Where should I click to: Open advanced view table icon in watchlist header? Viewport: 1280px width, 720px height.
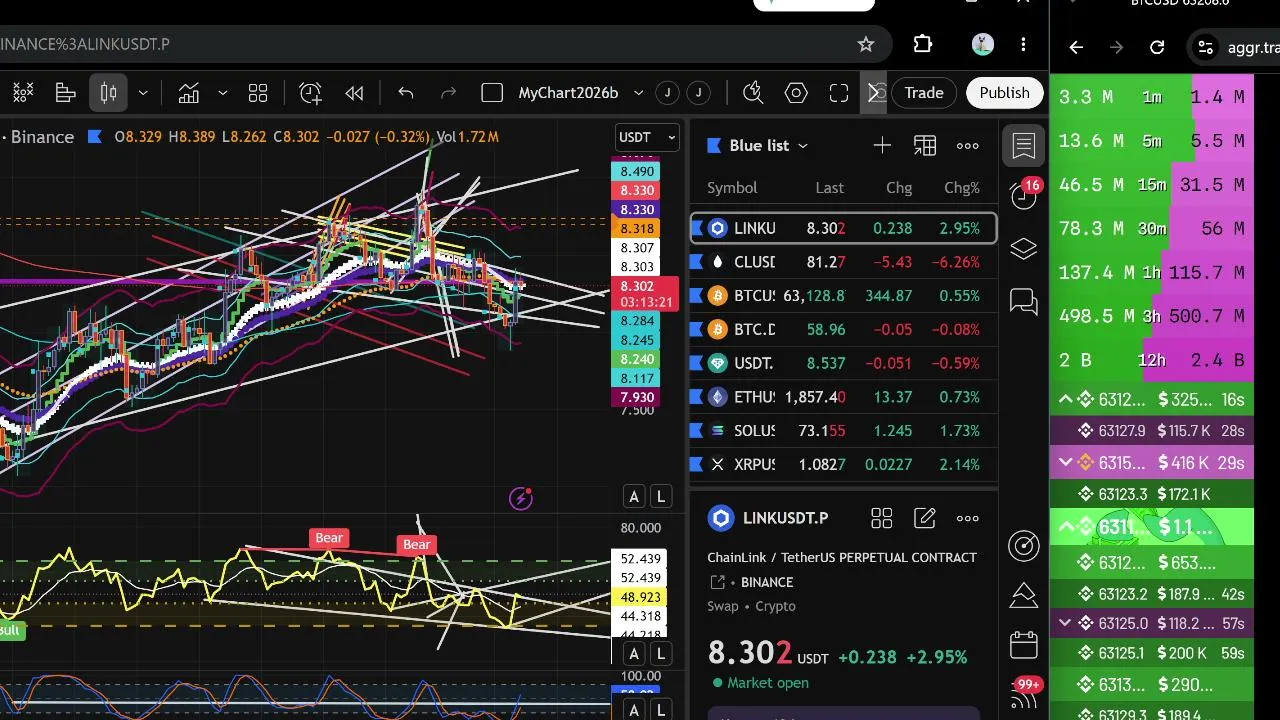pyautogui.click(x=925, y=146)
